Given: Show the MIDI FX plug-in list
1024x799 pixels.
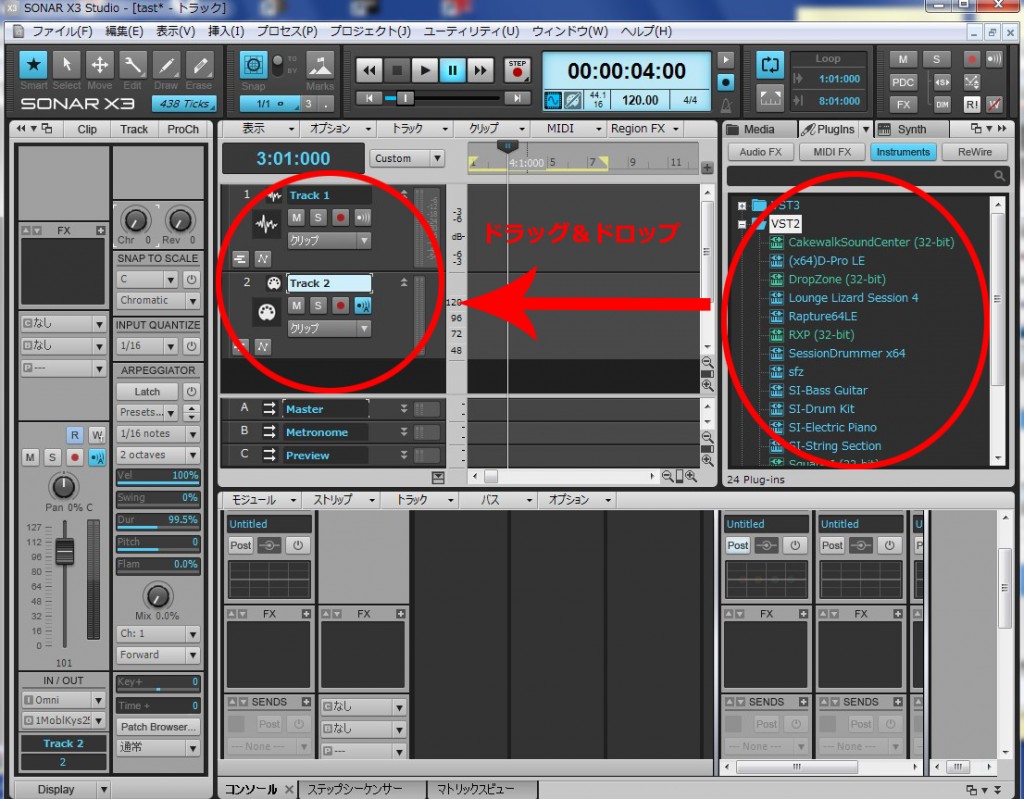Looking at the screenshot, I should pyautogui.click(x=832, y=152).
